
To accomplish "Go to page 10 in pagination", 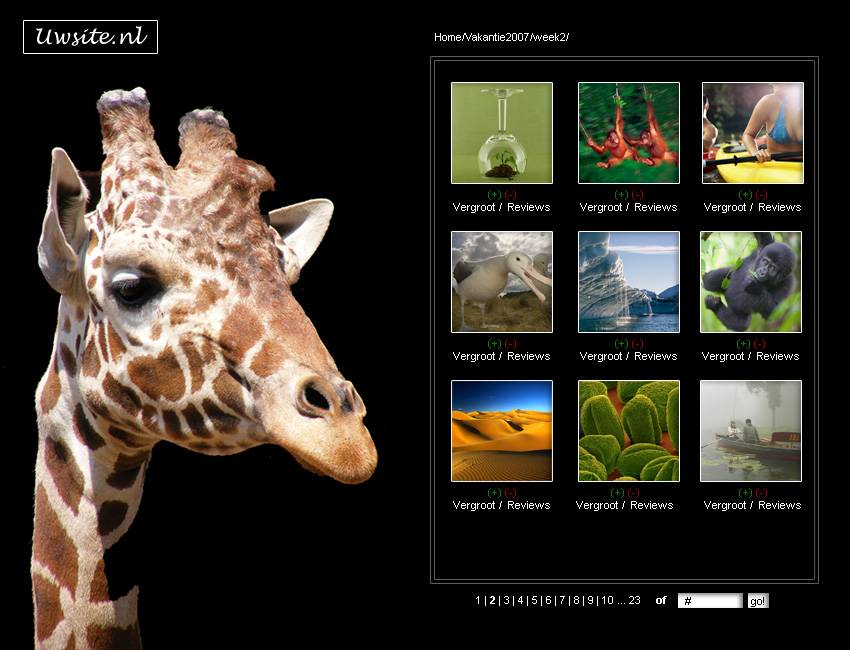I will (x=608, y=601).
